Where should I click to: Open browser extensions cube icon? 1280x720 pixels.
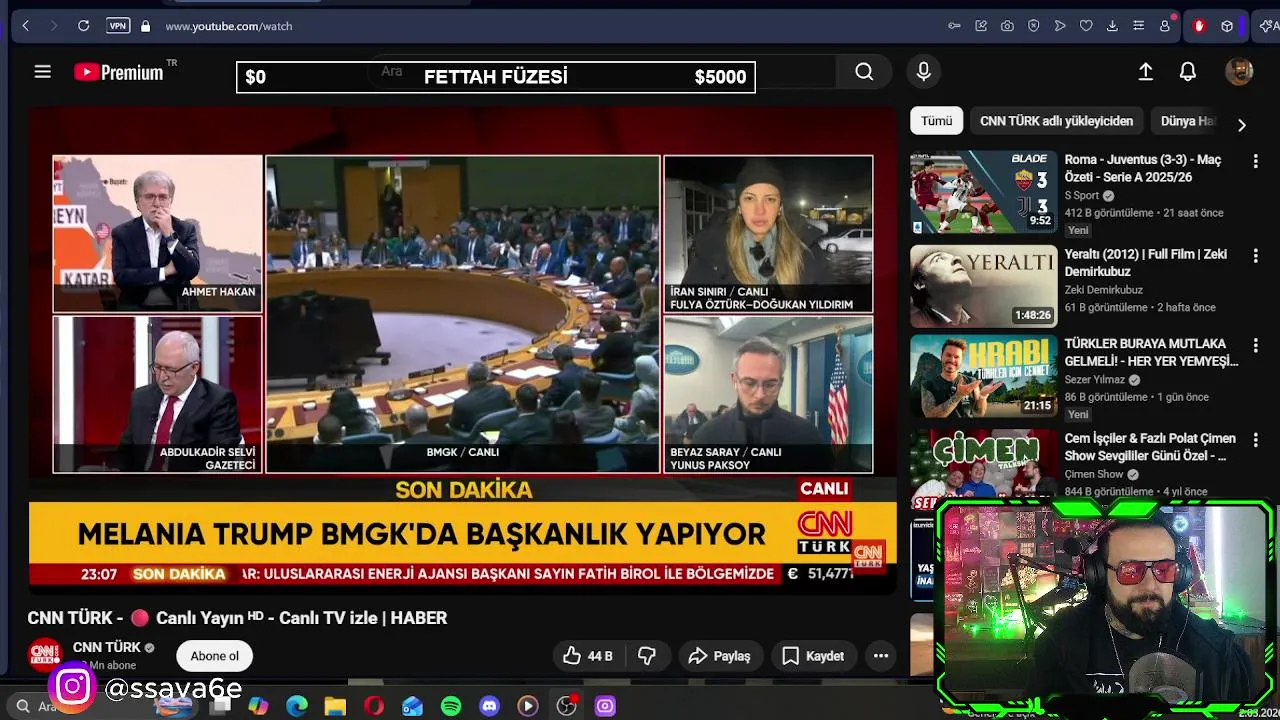click(1227, 26)
